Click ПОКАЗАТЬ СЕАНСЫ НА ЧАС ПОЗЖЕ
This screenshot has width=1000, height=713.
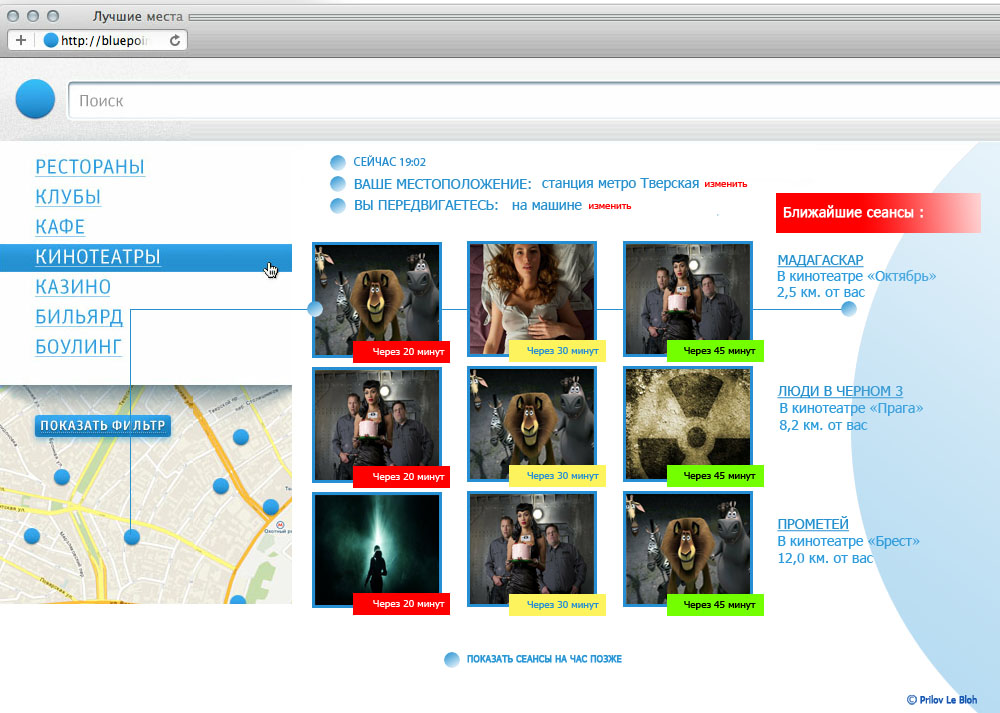click(x=544, y=660)
